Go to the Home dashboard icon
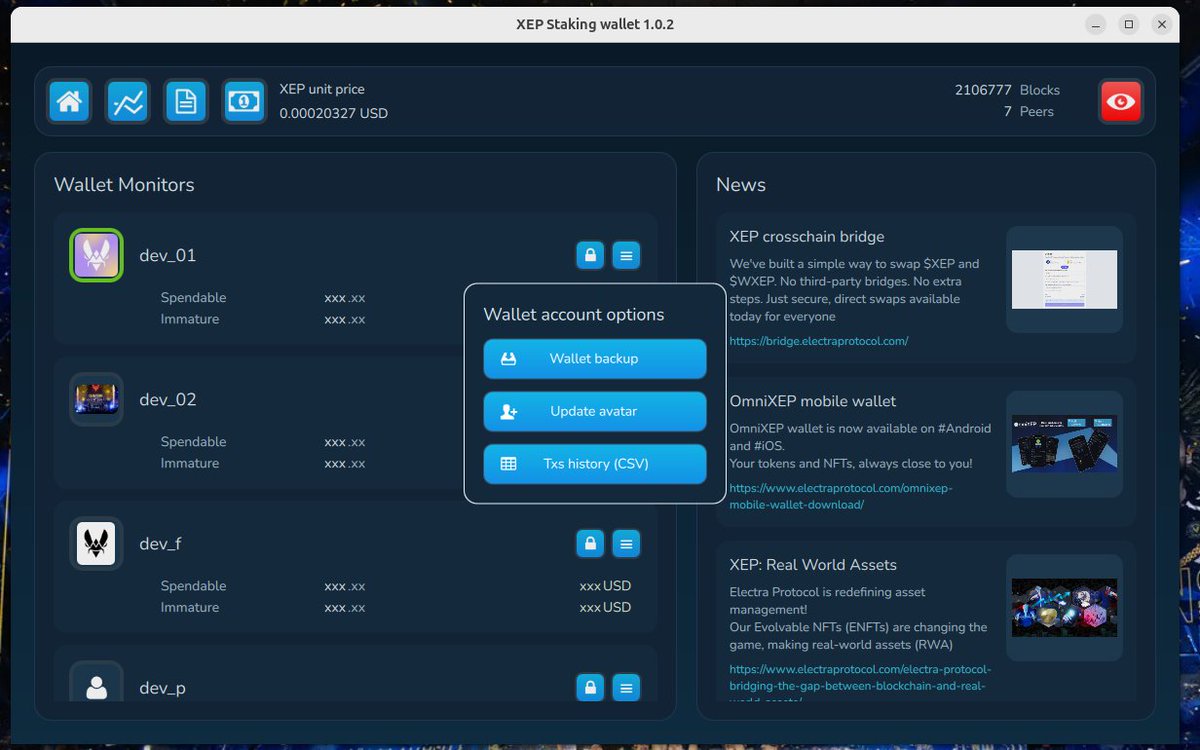Viewport: 1200px width, 750px height. pyautogui.click(x=69, y=101)
